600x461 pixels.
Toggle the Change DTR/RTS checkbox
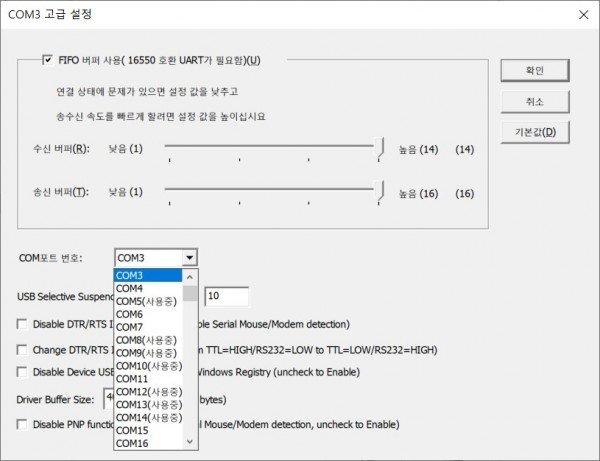pyautogui.click(x=23, y=349)
